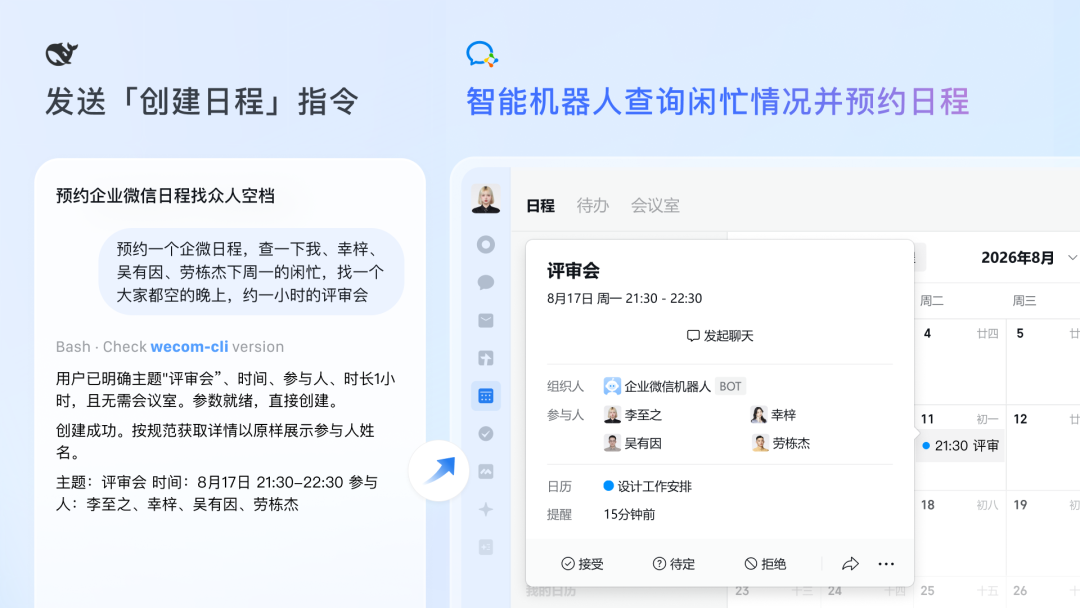The width and height of the screenshot is (1080, 608).
Task: Click the blue arrow button between panels
Action: click(x=439, y=471)
